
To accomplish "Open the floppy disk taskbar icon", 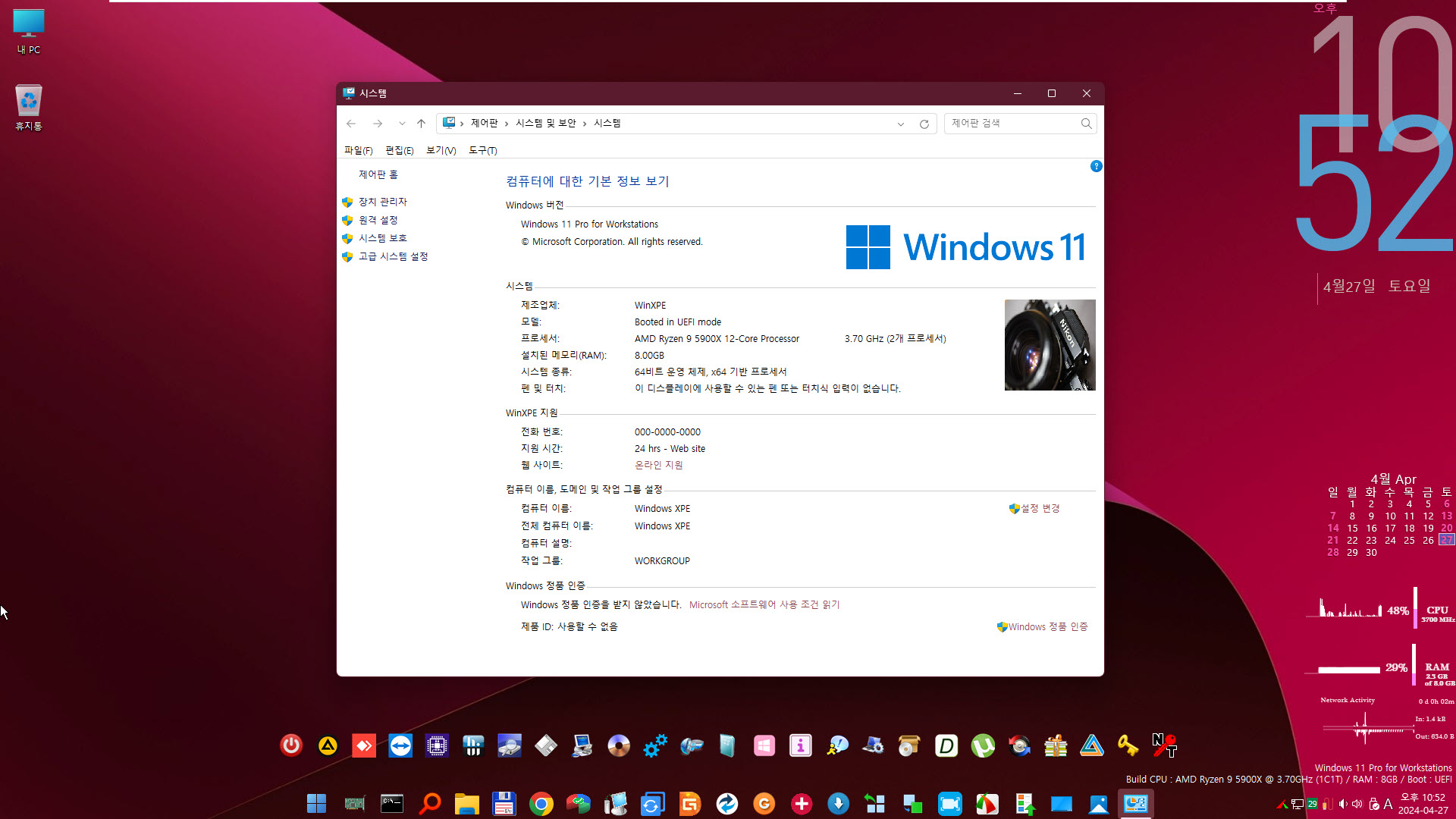I will click(x=504, y=804).
